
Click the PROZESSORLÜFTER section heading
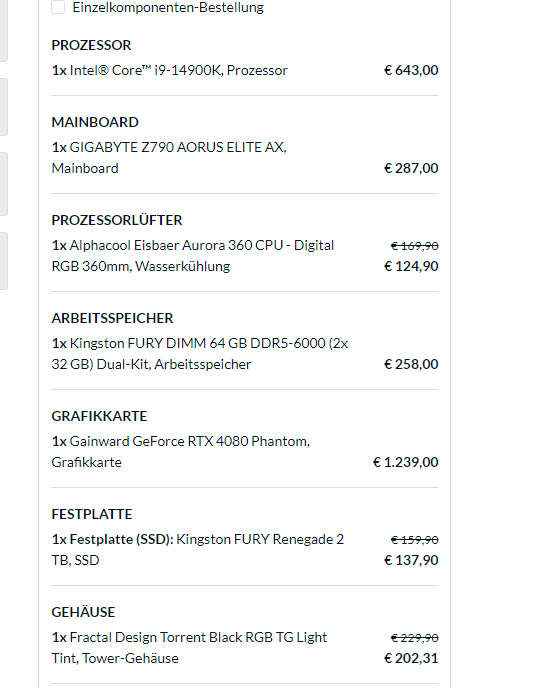coord(117,220)
